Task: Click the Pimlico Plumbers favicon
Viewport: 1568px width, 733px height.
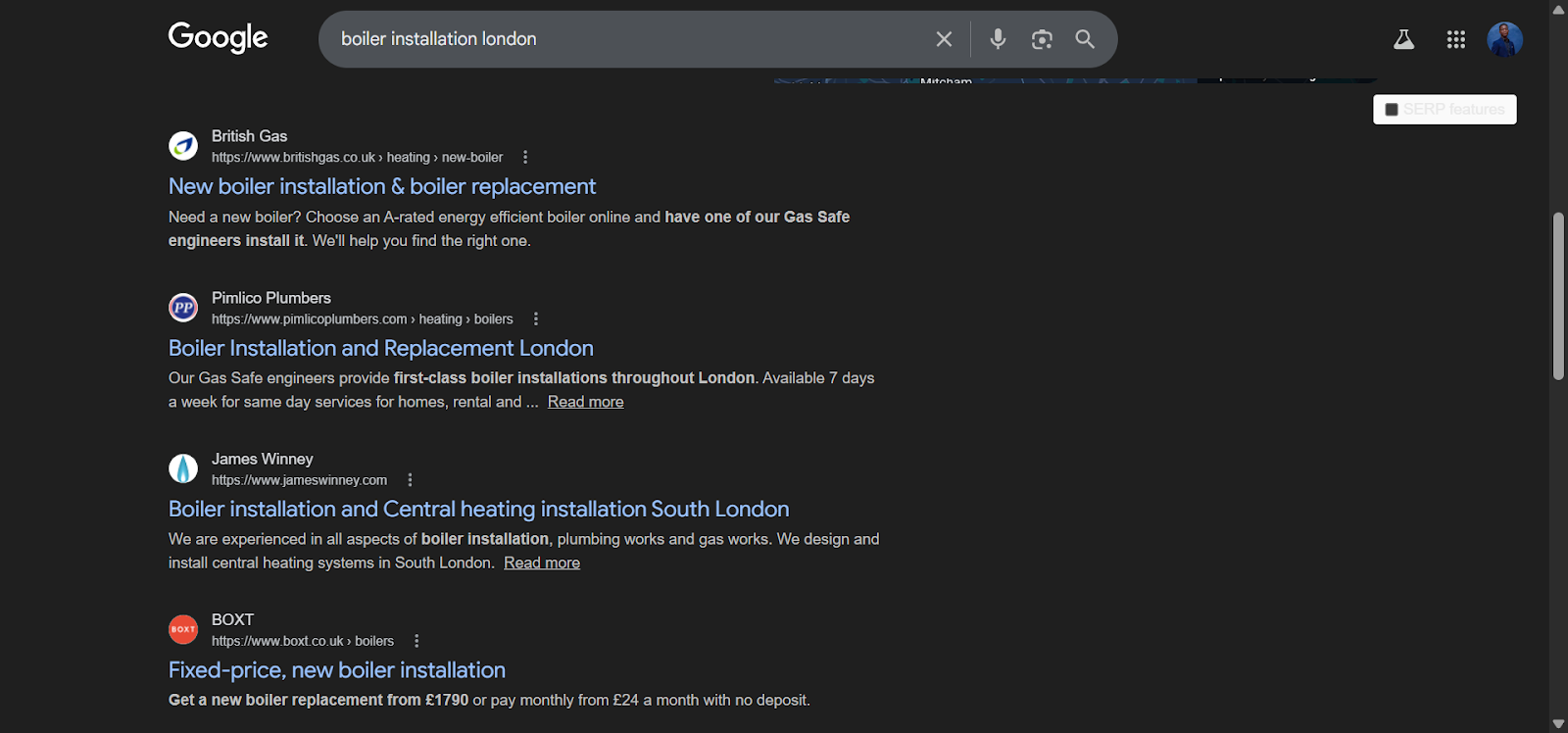Action: pos(183,308)
